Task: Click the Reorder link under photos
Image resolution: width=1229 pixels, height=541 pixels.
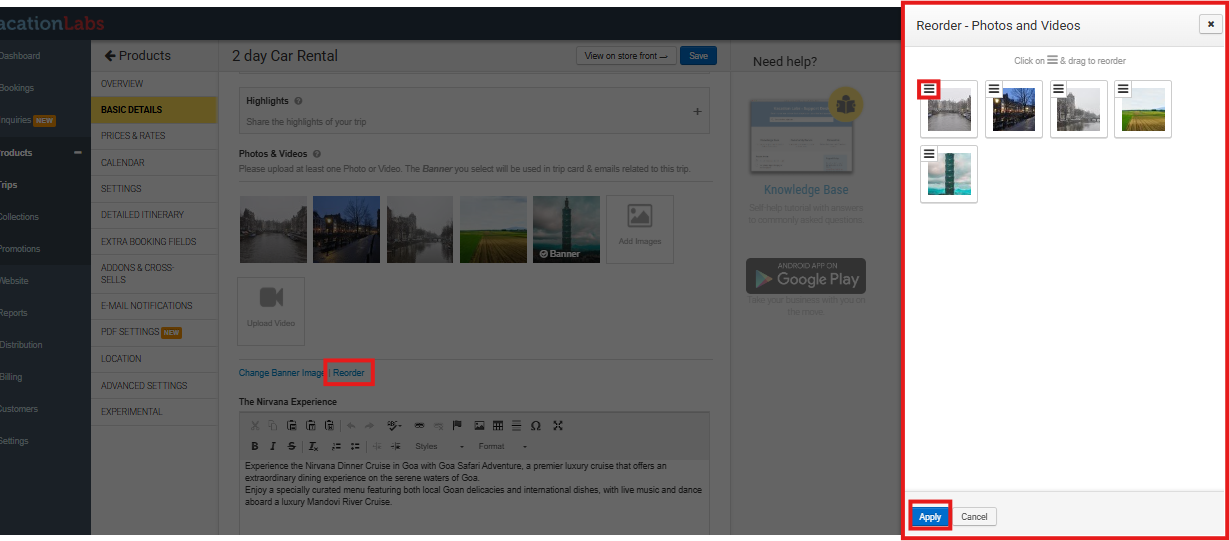Action: (349, 373)
